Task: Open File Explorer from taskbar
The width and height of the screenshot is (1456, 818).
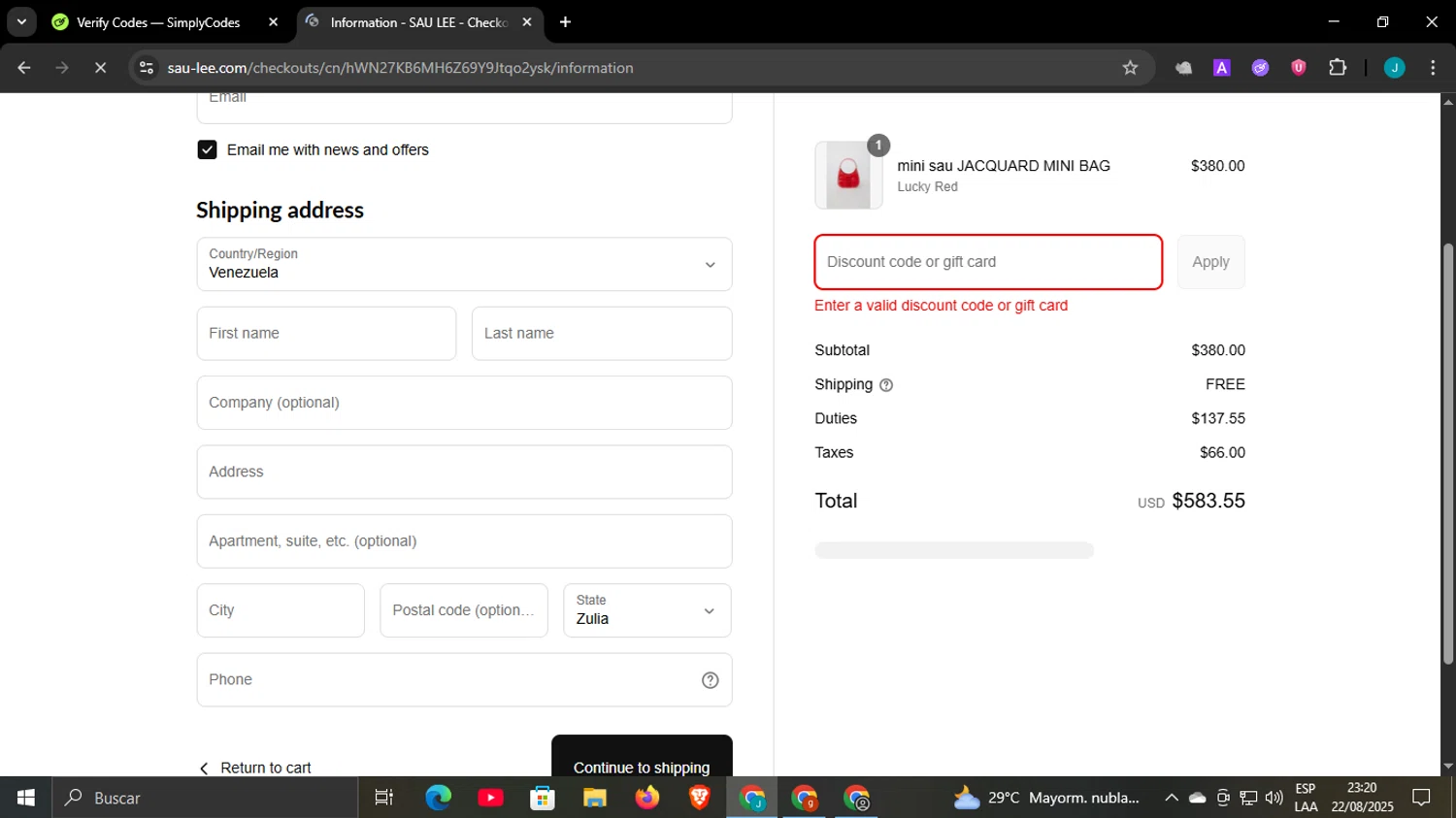Action: tap(595, 798)
